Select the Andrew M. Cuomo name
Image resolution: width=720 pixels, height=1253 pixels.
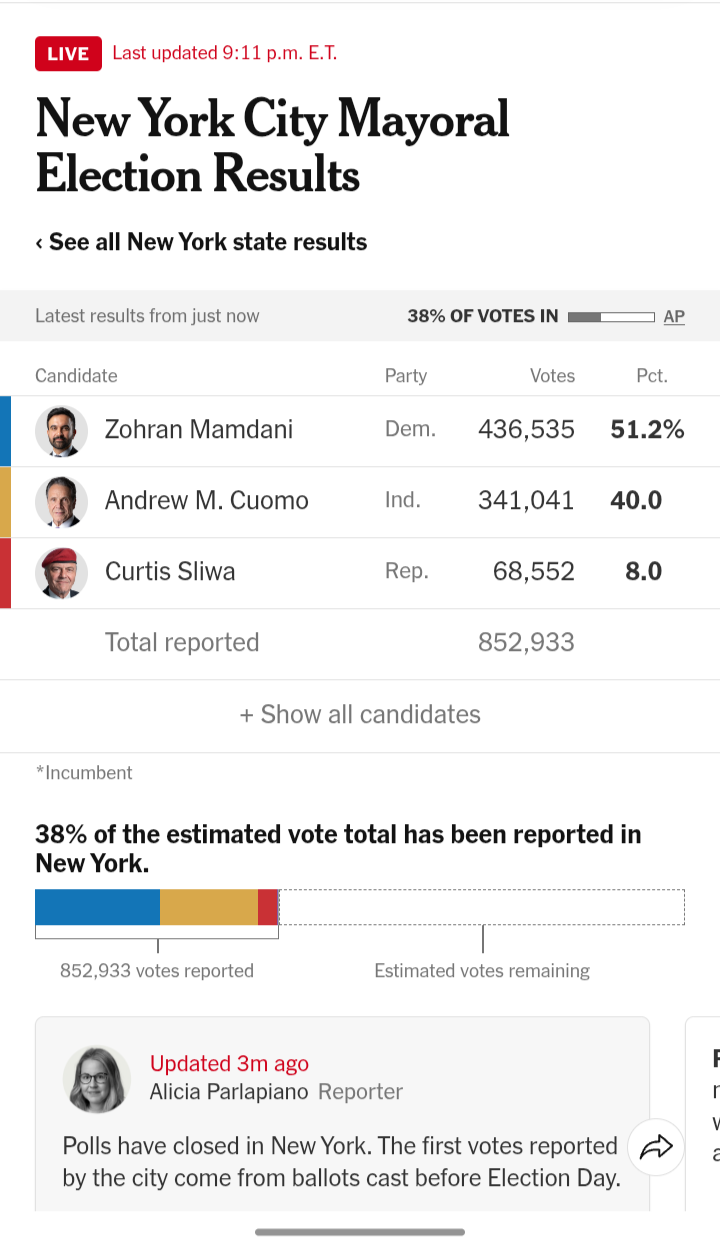[207, 501]
